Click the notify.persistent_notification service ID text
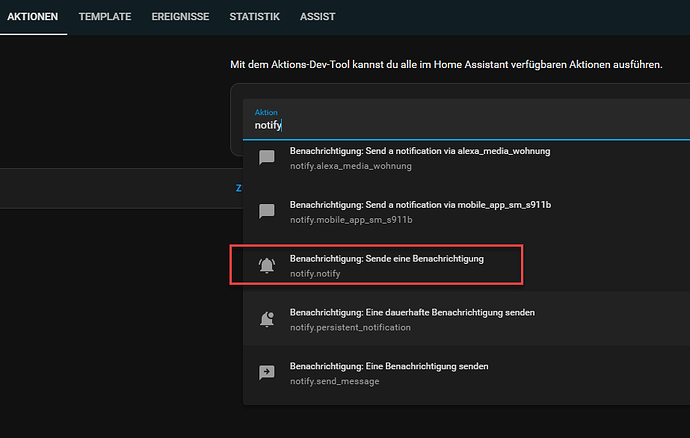The image size is (690, 438). [x=350, y=327]
